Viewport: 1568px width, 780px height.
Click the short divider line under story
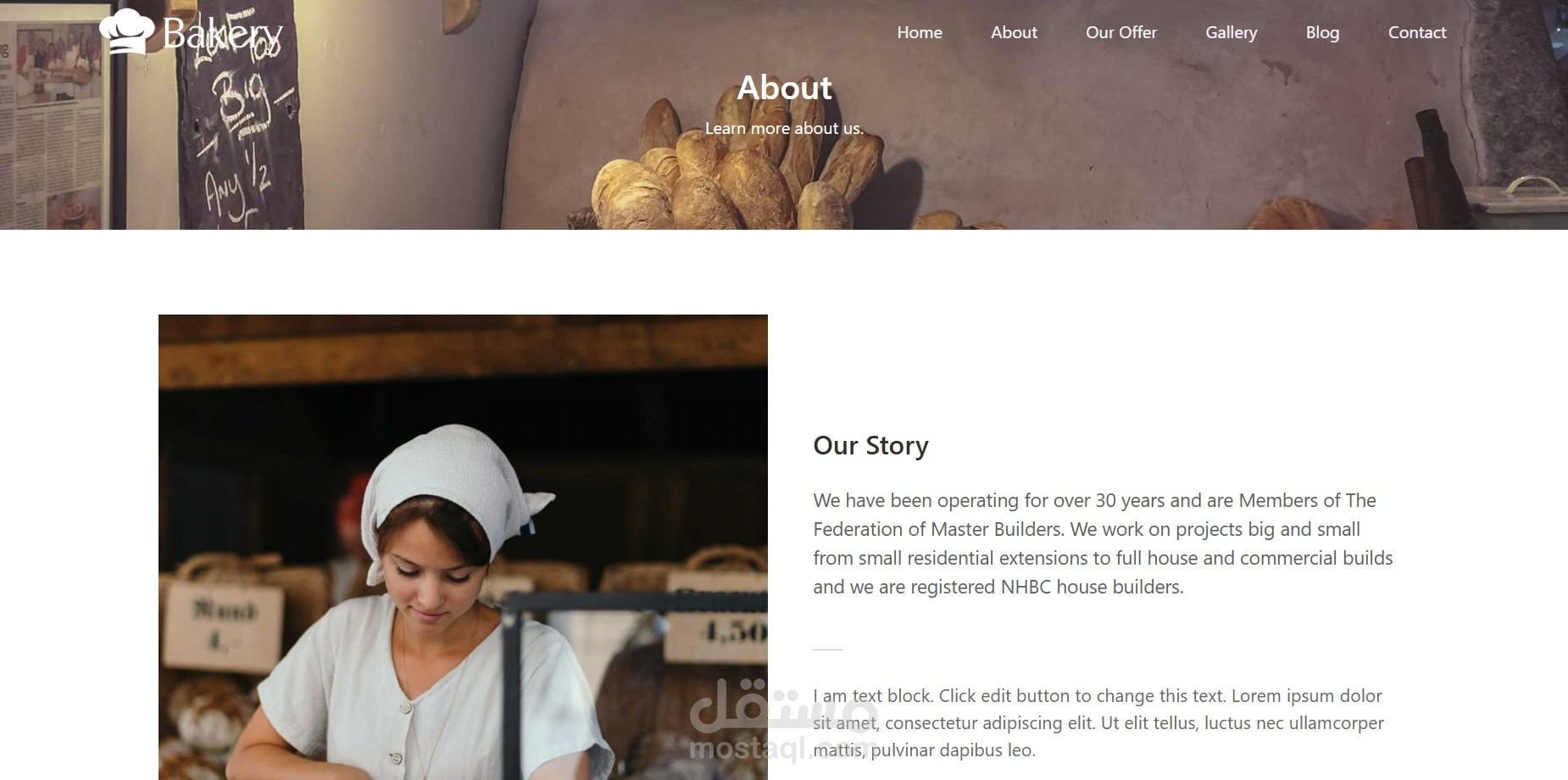pyautogui.click(x=827, y=649)
